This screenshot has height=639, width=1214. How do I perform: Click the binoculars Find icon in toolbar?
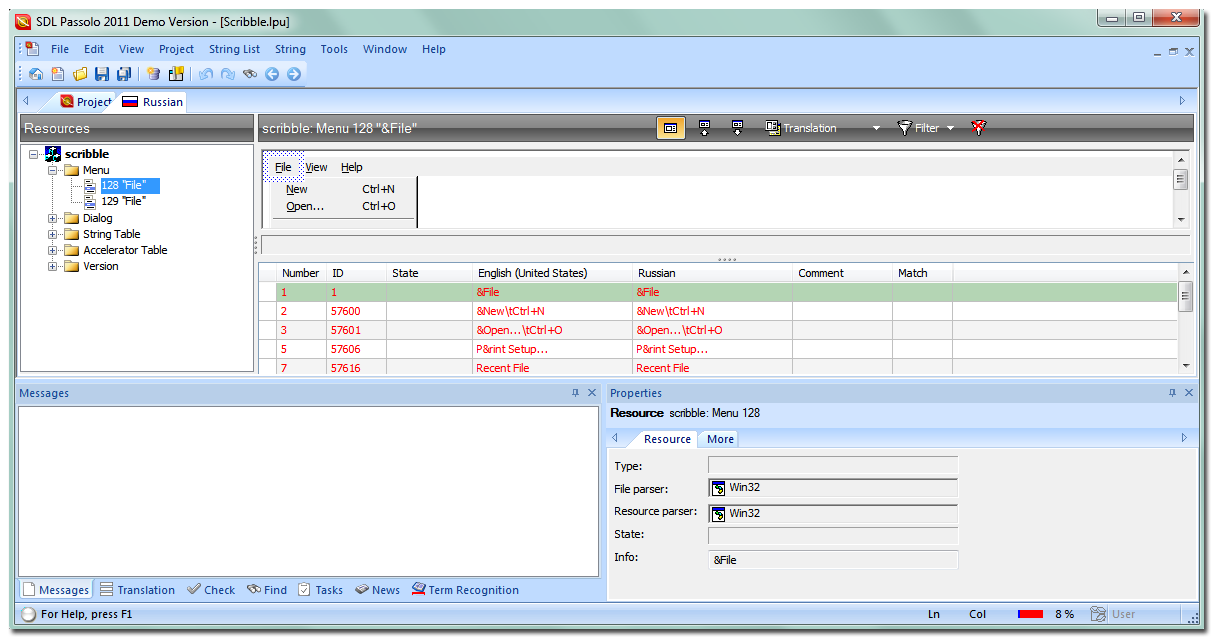pos(249,74)
